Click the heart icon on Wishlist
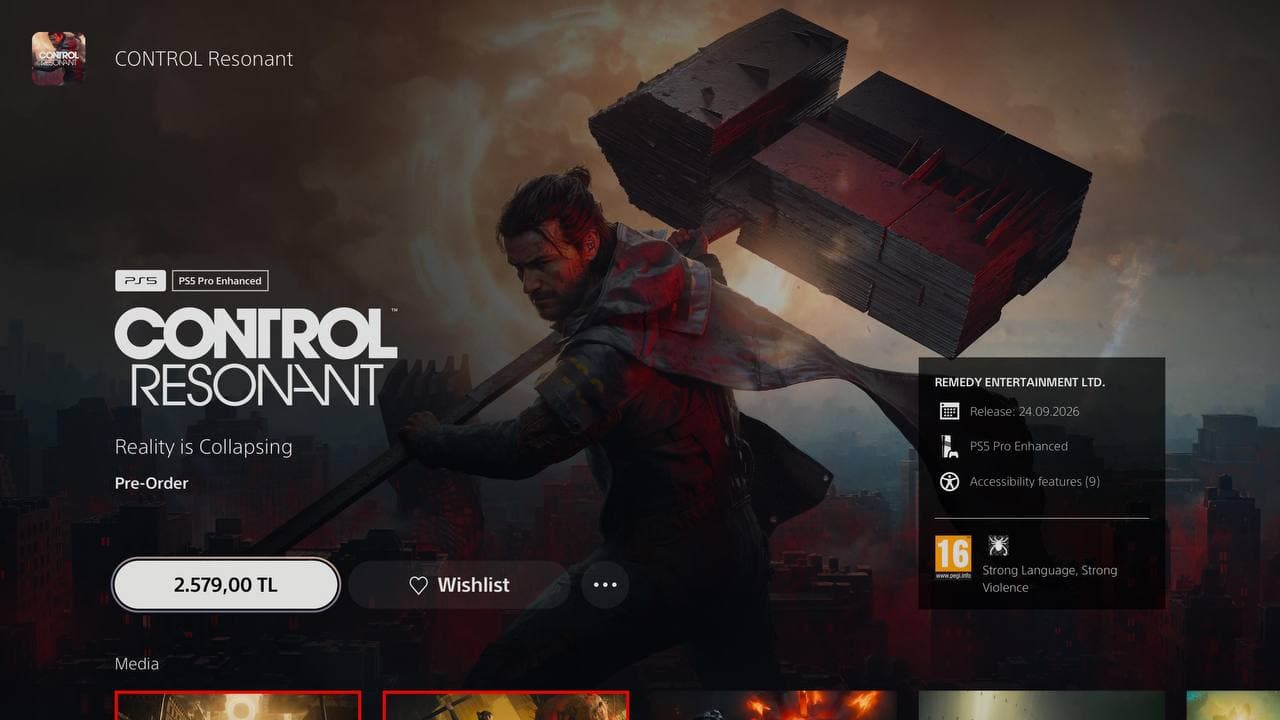Viewport: 1280px width, 720px height. coord(419,585)
